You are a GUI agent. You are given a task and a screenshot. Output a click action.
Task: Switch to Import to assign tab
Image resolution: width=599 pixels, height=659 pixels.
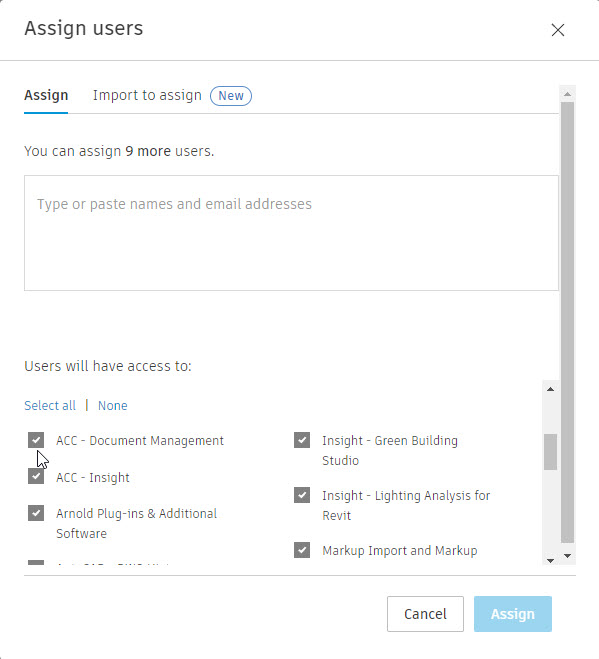coord(147,95)
